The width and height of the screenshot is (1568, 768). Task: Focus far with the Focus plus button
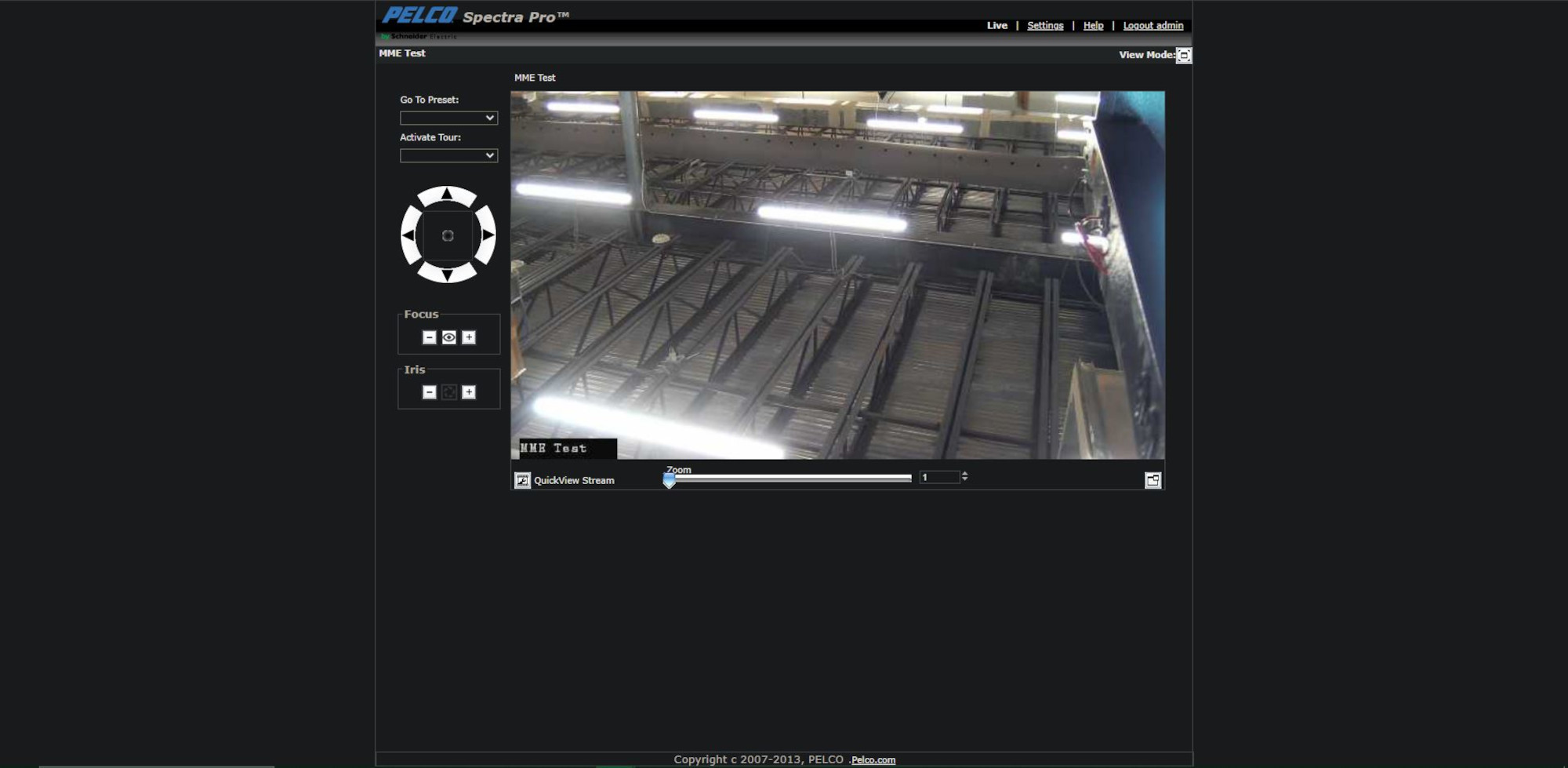(468, 337)
